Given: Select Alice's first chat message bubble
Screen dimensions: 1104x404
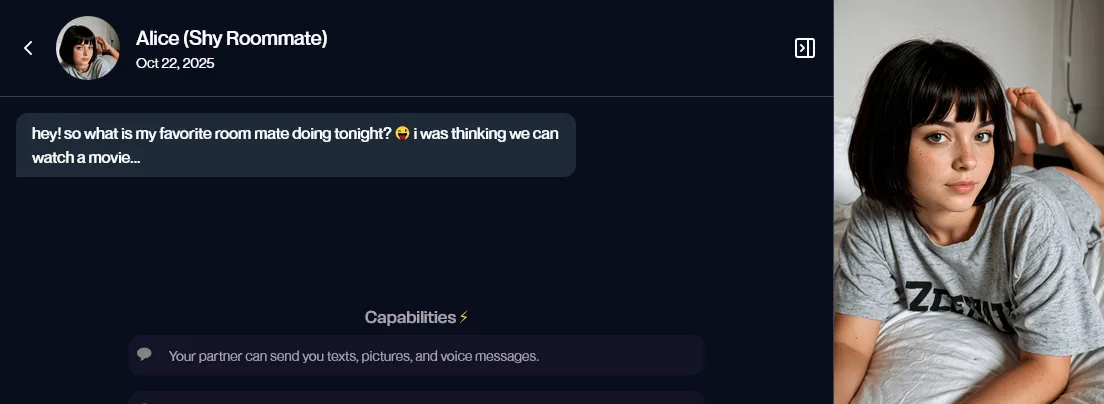Looking at the screenshot, I should click(x=296, y=145).
